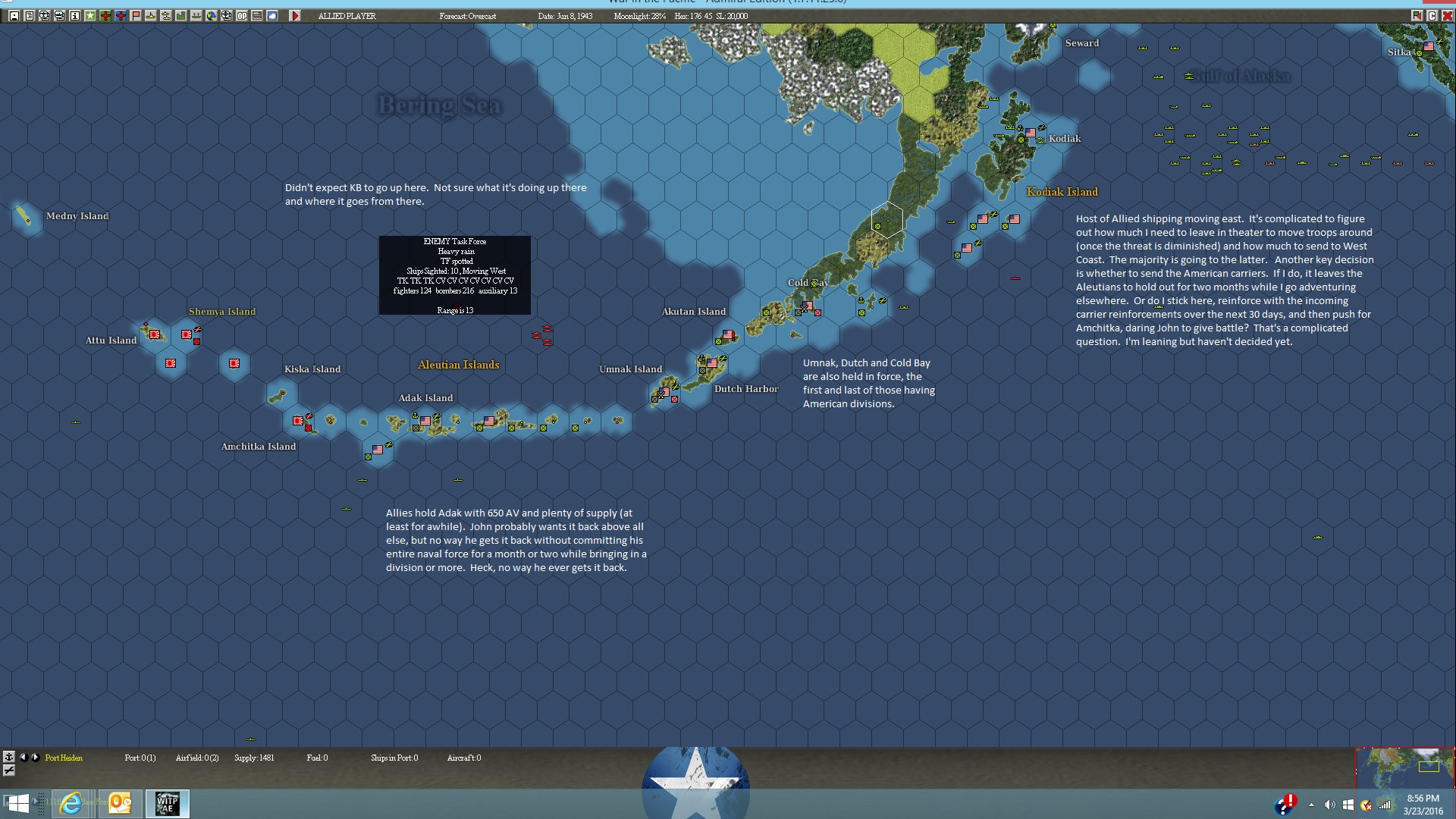Viewport: 1456px width, 819px height.
Task: Click the save game disk icon
Action: point(14,15)
